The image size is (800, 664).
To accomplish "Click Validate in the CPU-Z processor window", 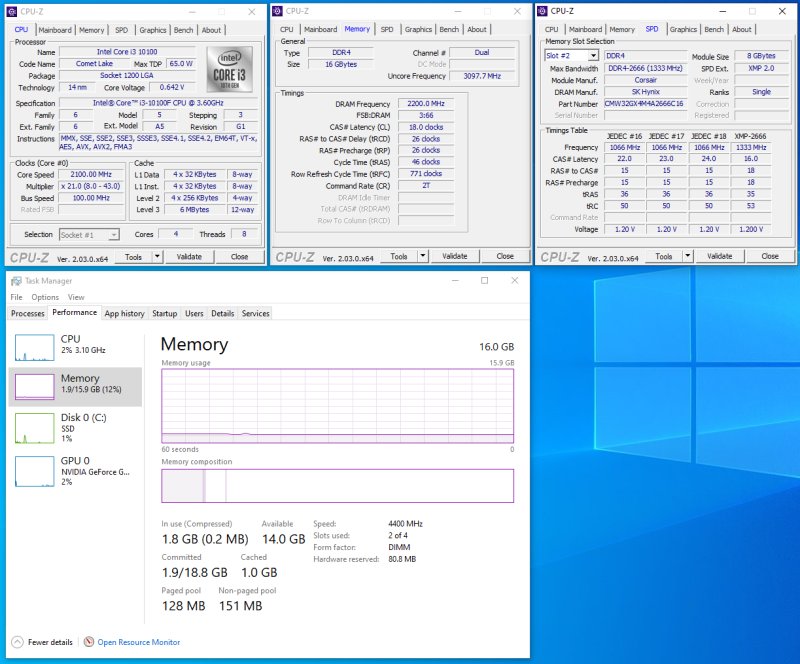I will [189, 256].
